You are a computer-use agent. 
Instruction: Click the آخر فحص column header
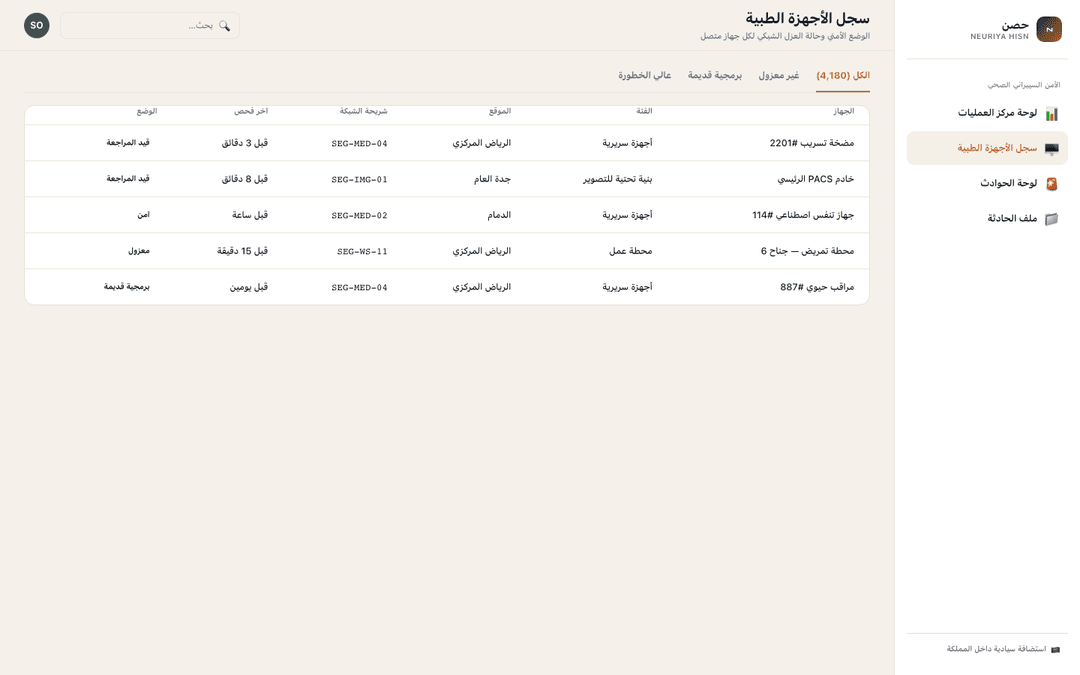(251, 111)
